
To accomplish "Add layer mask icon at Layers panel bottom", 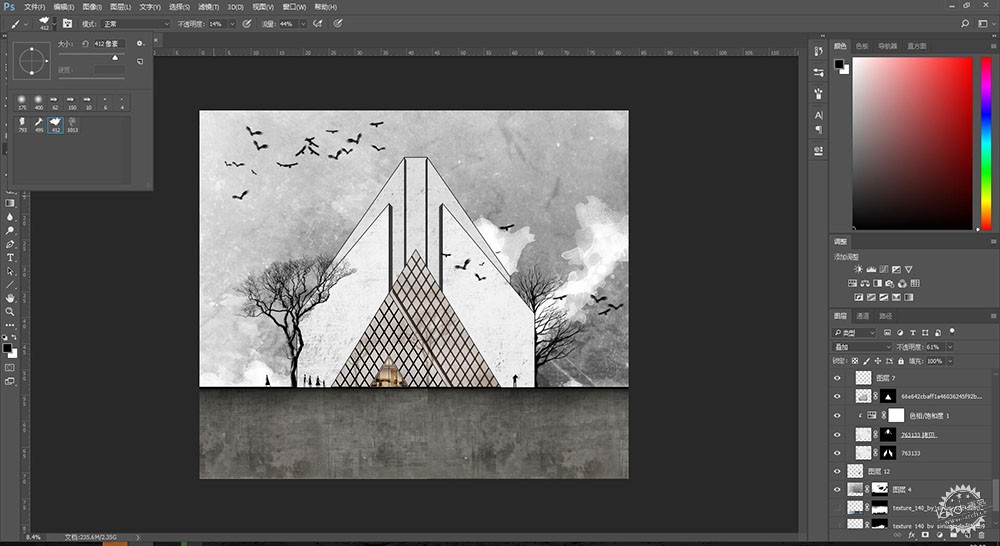I will click(x=925, y=535).
